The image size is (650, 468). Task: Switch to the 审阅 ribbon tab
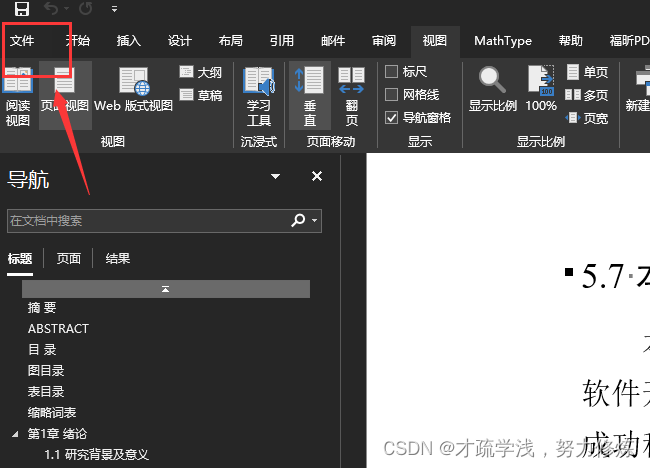coord(384,41)
